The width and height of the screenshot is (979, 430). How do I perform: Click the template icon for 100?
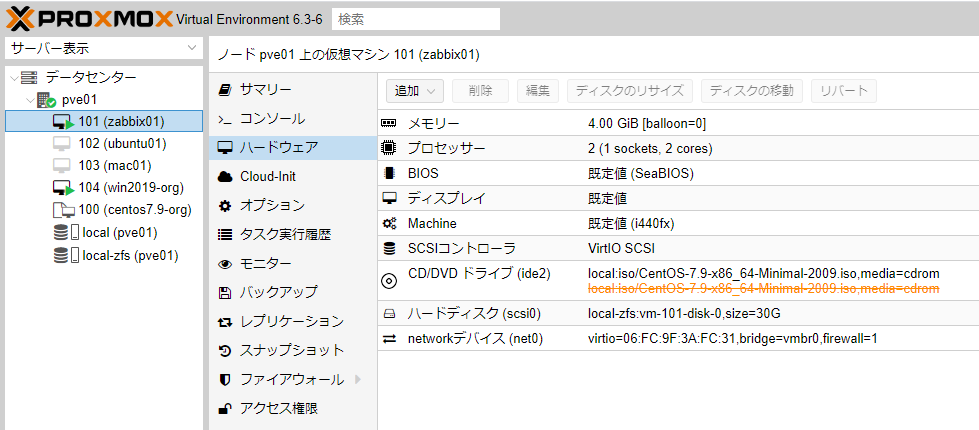click(63, 210)
